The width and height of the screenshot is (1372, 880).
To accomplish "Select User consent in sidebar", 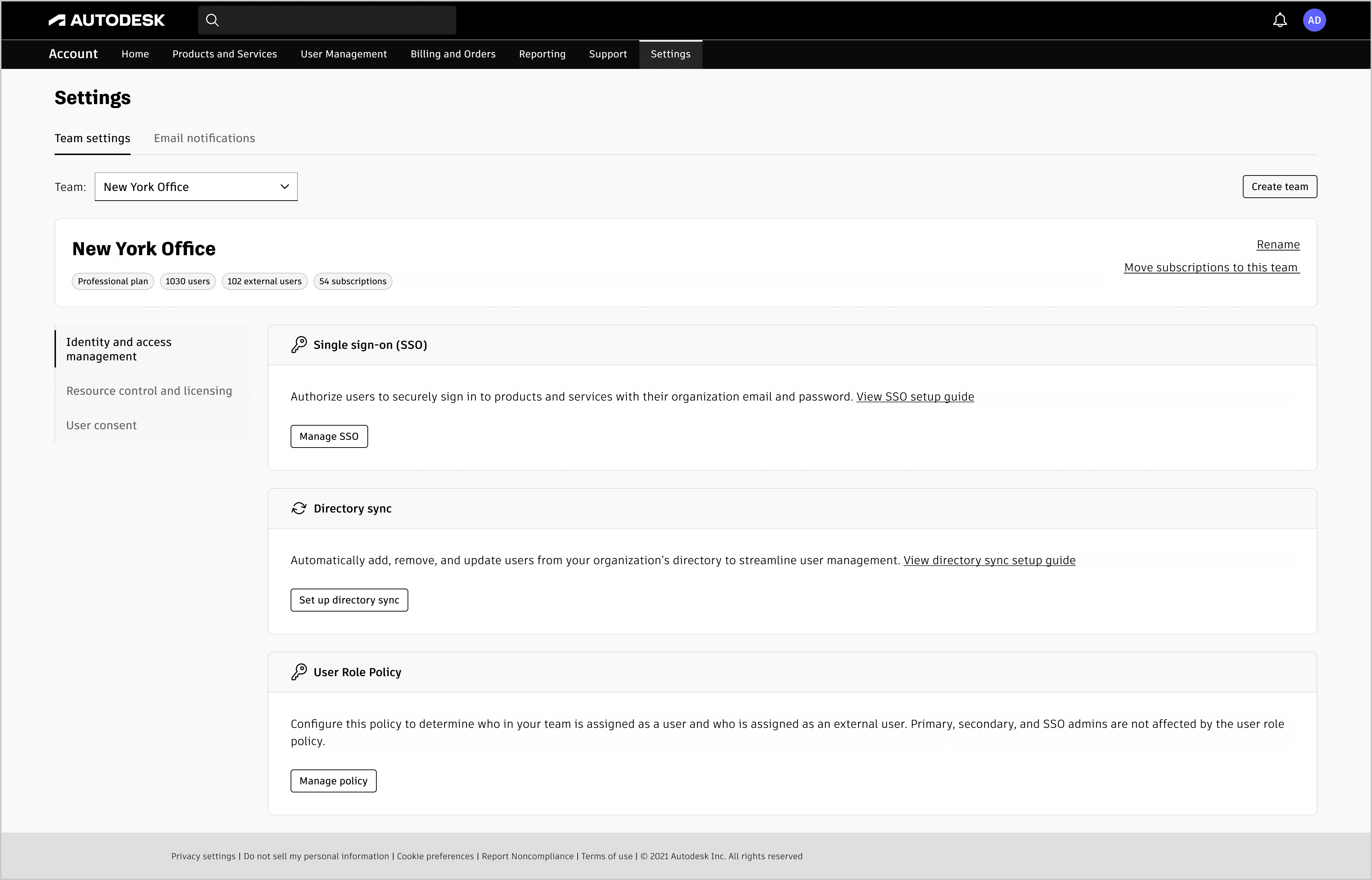I will click(x=102, y=425).
